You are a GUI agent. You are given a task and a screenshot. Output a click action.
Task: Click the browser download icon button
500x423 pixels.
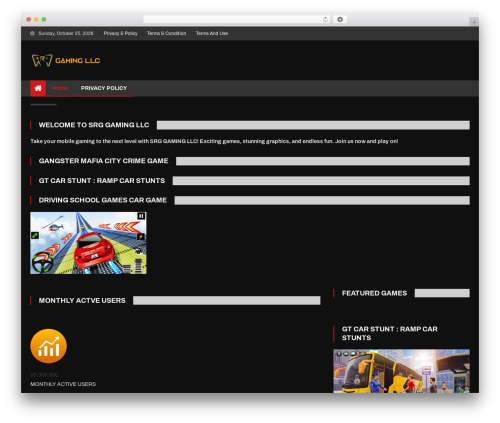tap(340, 19)
